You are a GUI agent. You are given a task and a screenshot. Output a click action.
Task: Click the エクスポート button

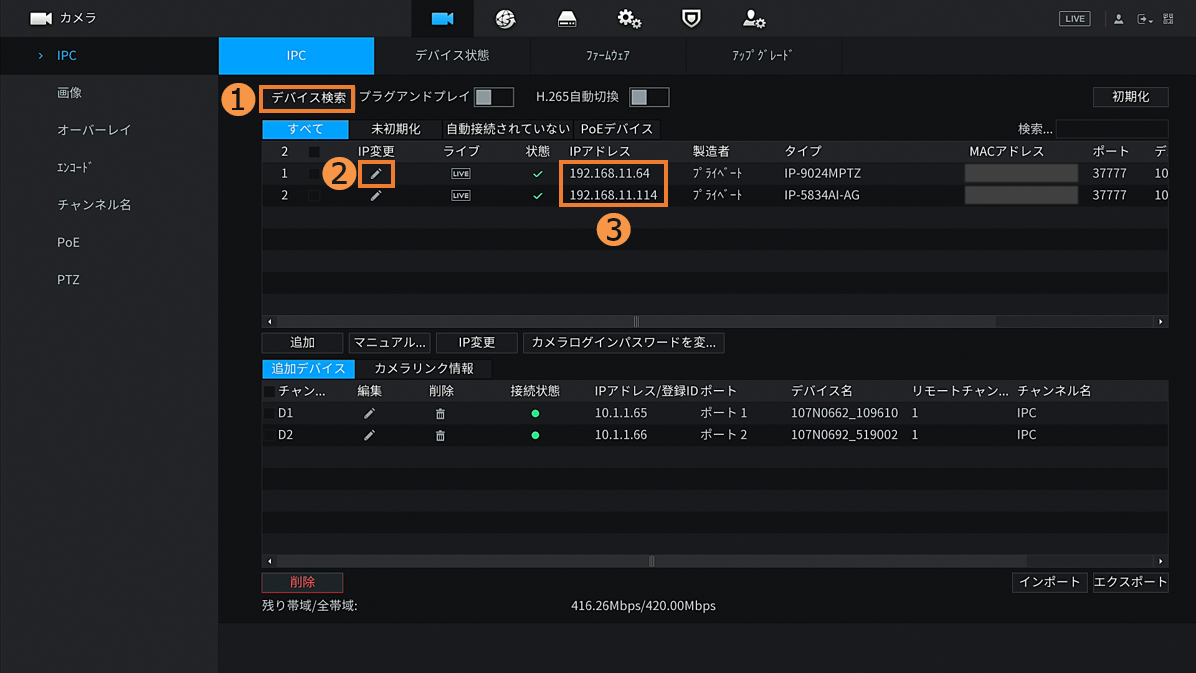1130,582
